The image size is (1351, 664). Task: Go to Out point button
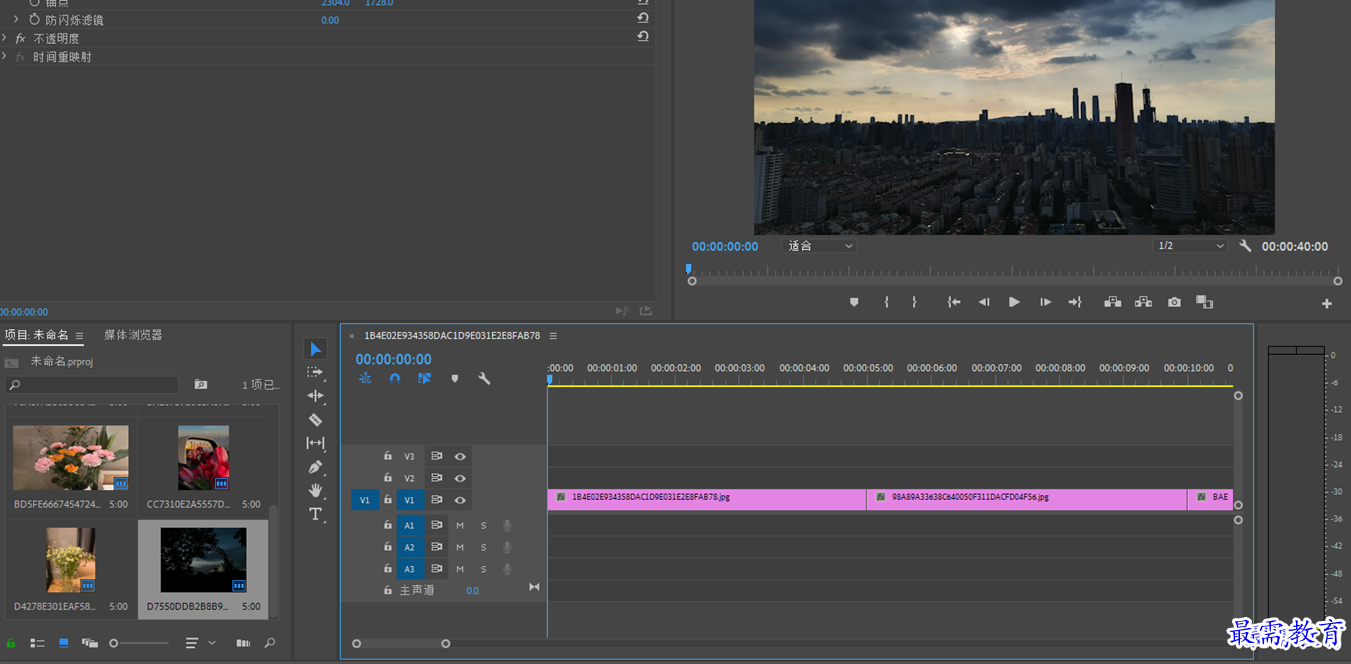1075,302
